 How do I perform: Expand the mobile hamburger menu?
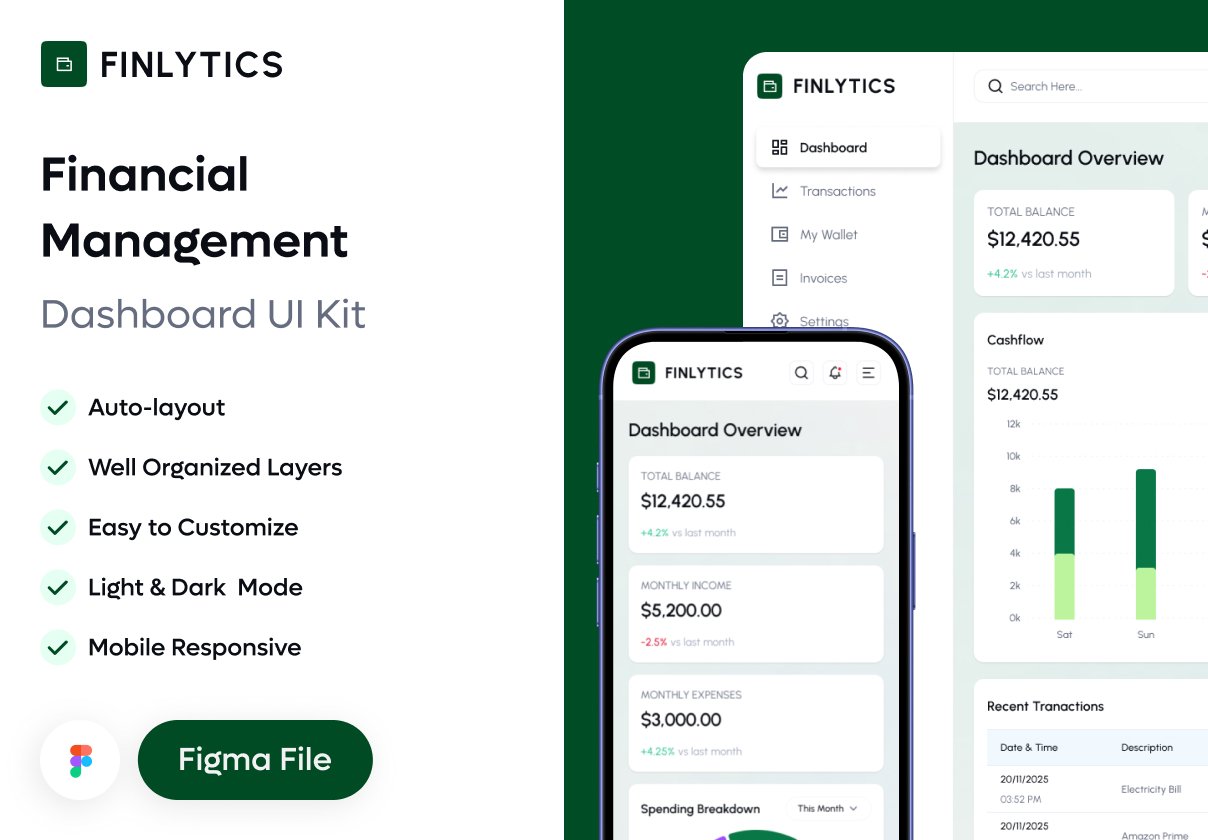(x=868, y=372)
